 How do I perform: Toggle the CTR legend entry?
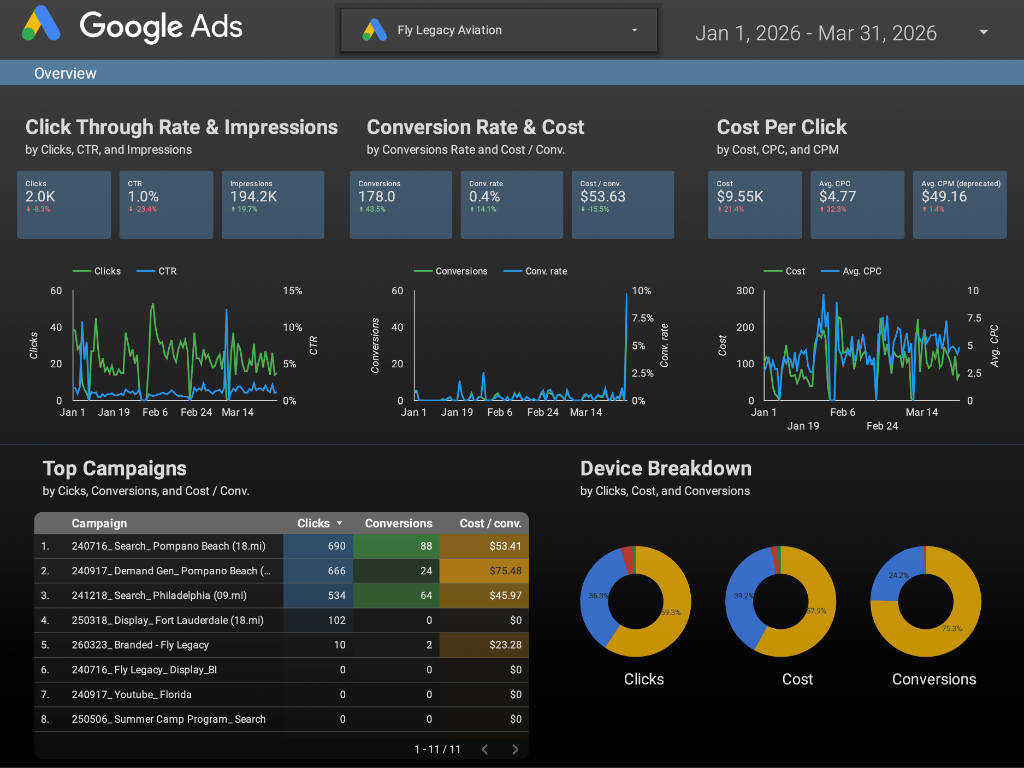click(157, 271)
